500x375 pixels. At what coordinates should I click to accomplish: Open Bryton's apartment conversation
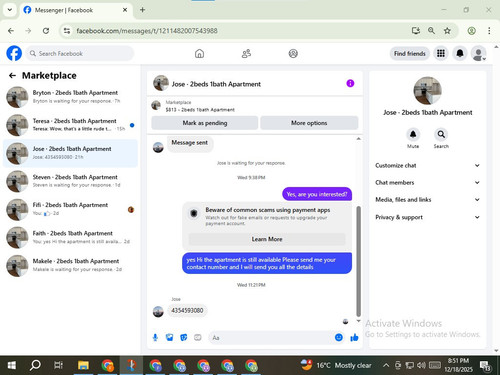[x=70, y=97]
